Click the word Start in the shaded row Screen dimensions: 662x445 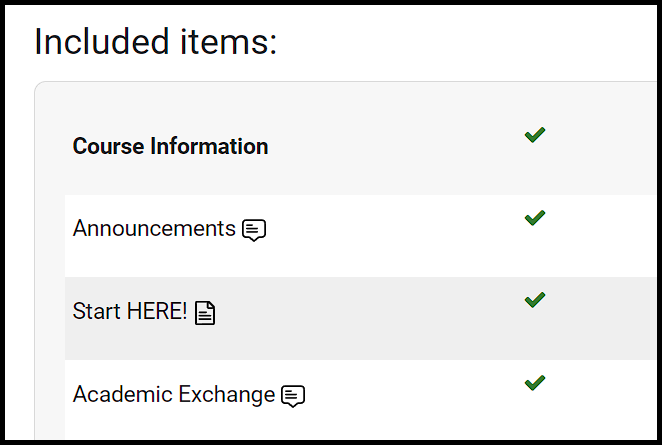click(x=97, y=311)
